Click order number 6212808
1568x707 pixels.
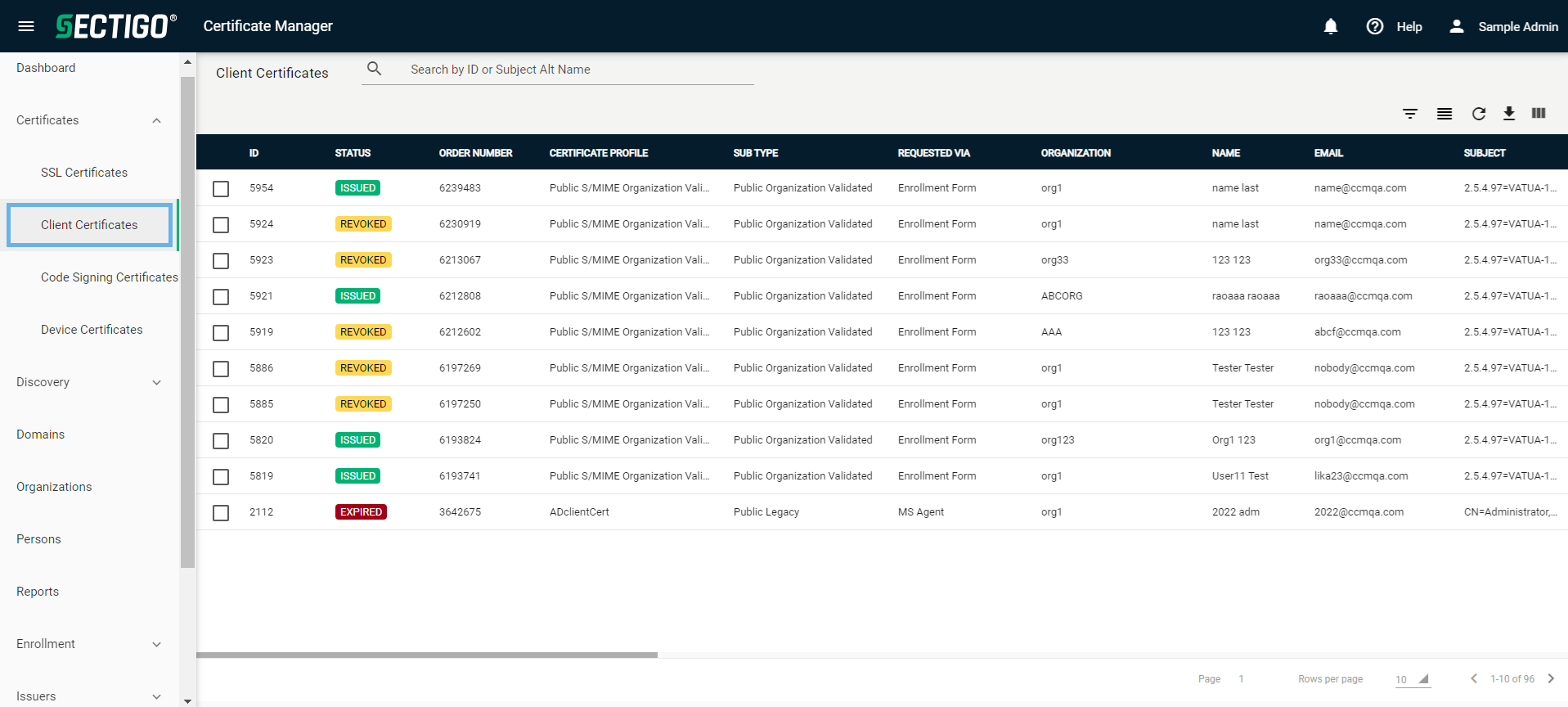coord(460,296)
